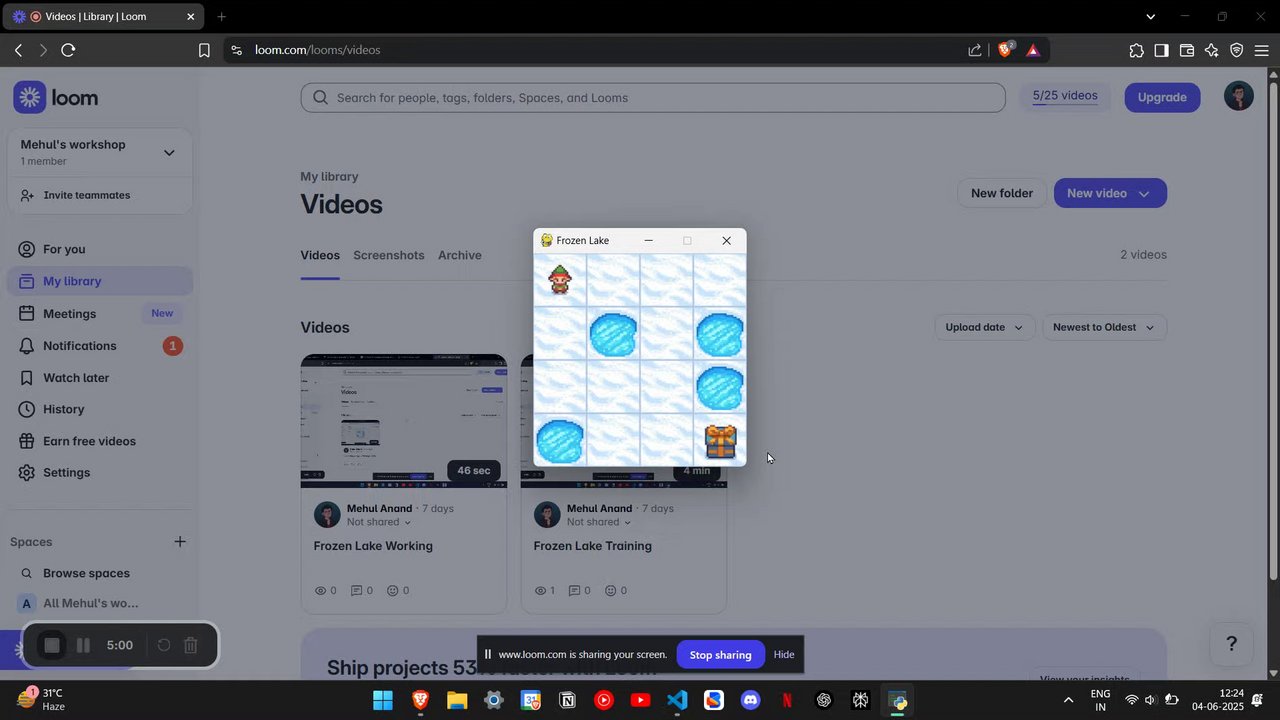Viewport: 1280px width, 720px height.
Task: Click the New folder button
Action: (1001, 193)
